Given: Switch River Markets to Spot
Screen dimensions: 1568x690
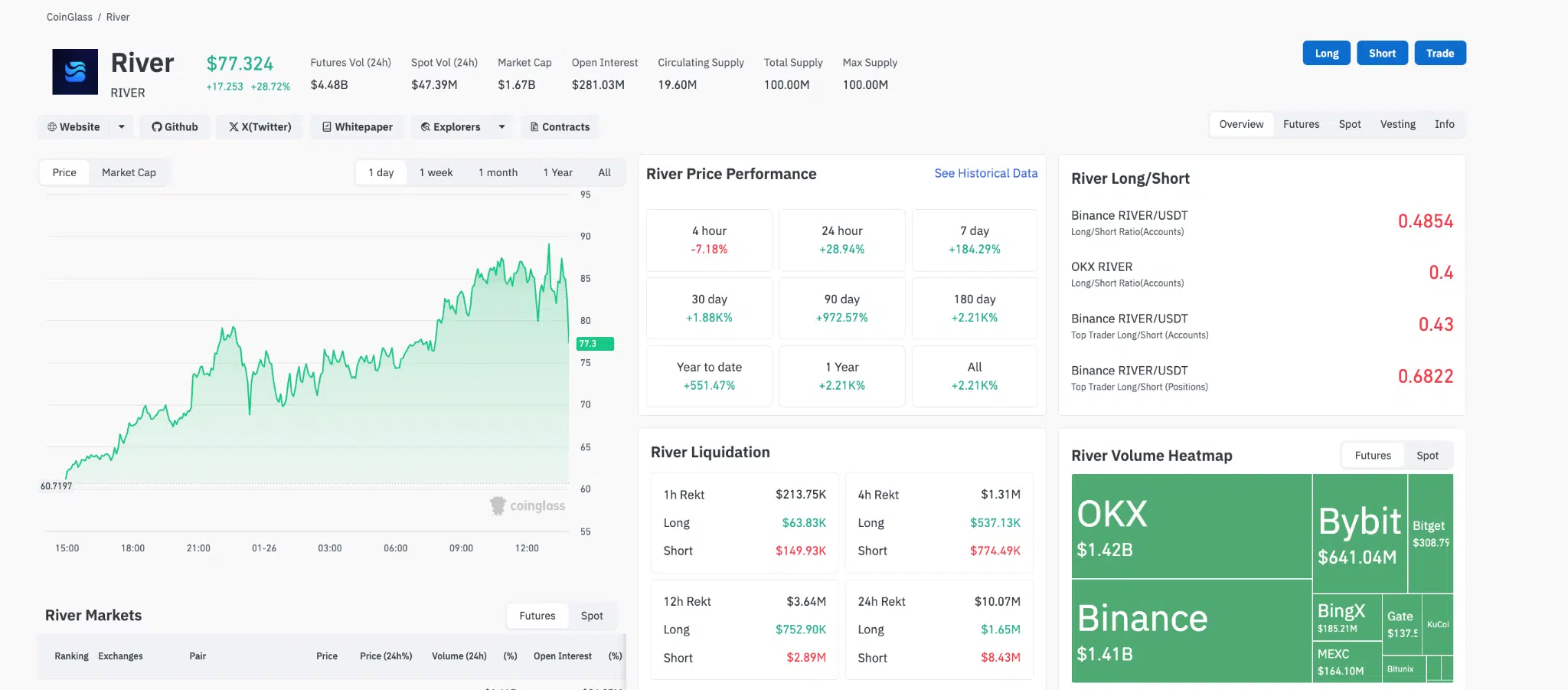Looking at the screenshot, I should pos(591,616).
